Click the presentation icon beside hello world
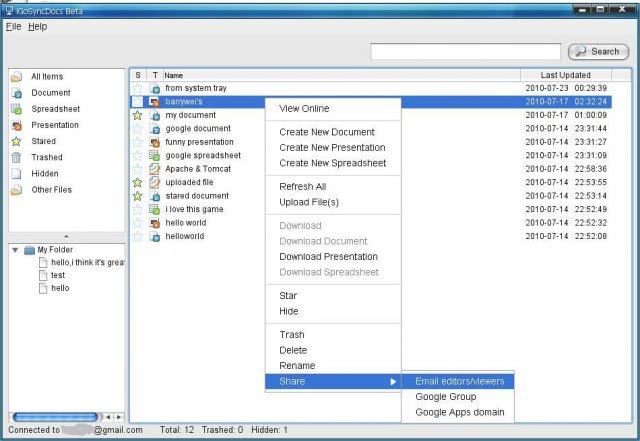The image size is (640, 441). click(x=155, y=223)
